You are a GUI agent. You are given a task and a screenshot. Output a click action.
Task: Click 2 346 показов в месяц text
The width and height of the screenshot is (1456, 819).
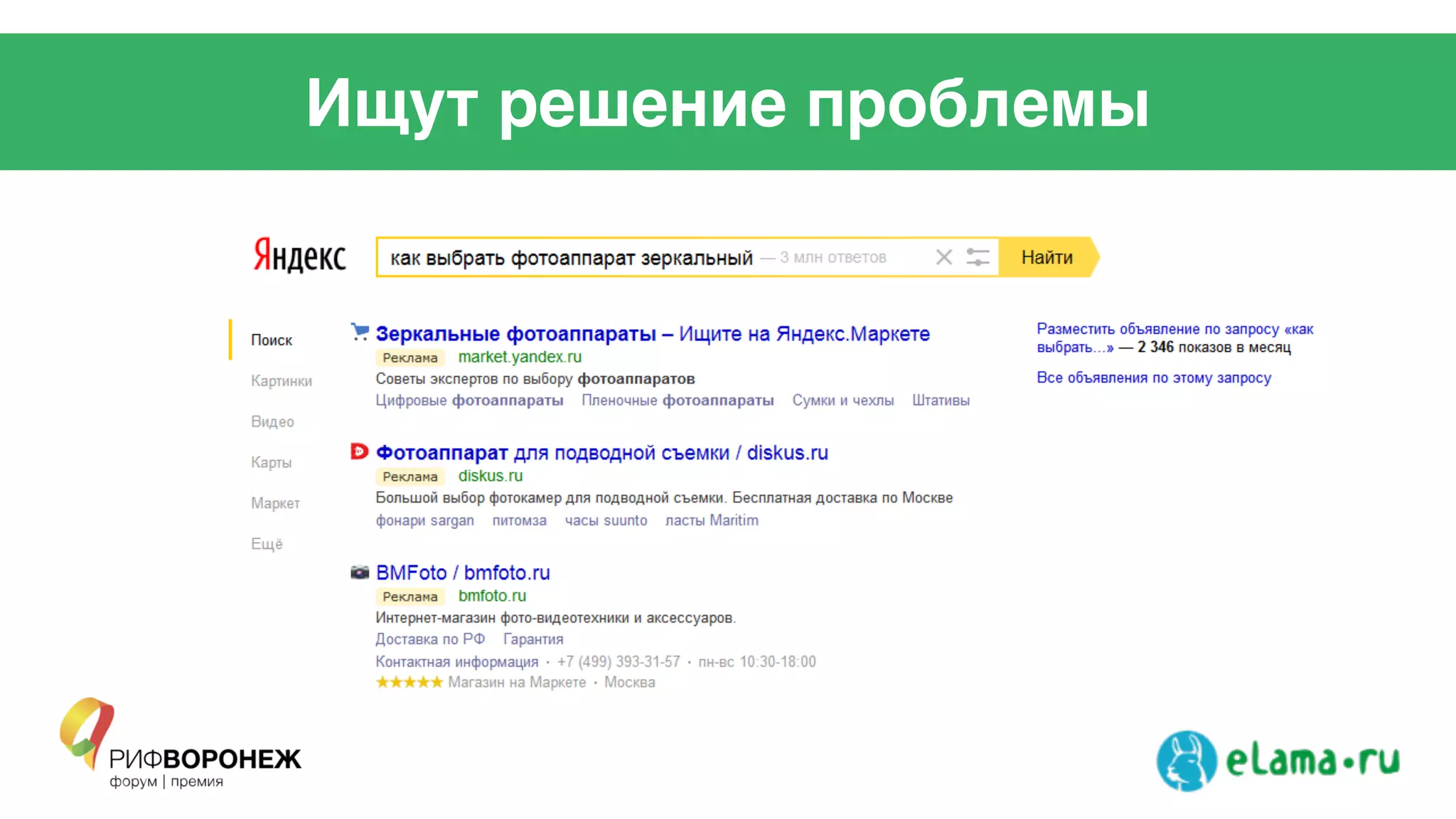click(x=1214, y=347)
